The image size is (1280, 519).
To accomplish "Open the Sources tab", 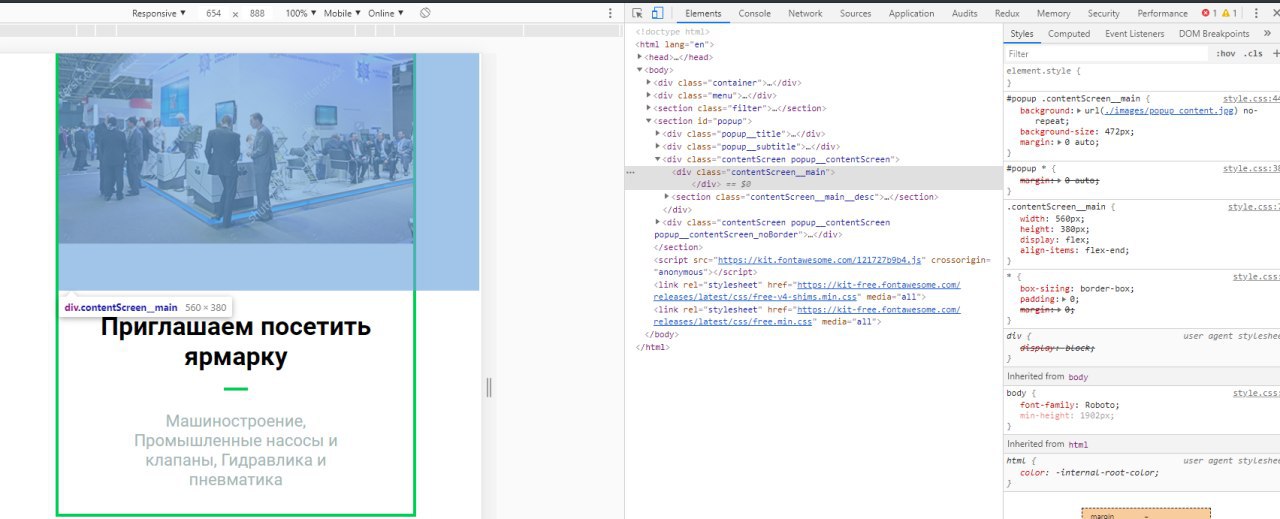I will [855, 13].
